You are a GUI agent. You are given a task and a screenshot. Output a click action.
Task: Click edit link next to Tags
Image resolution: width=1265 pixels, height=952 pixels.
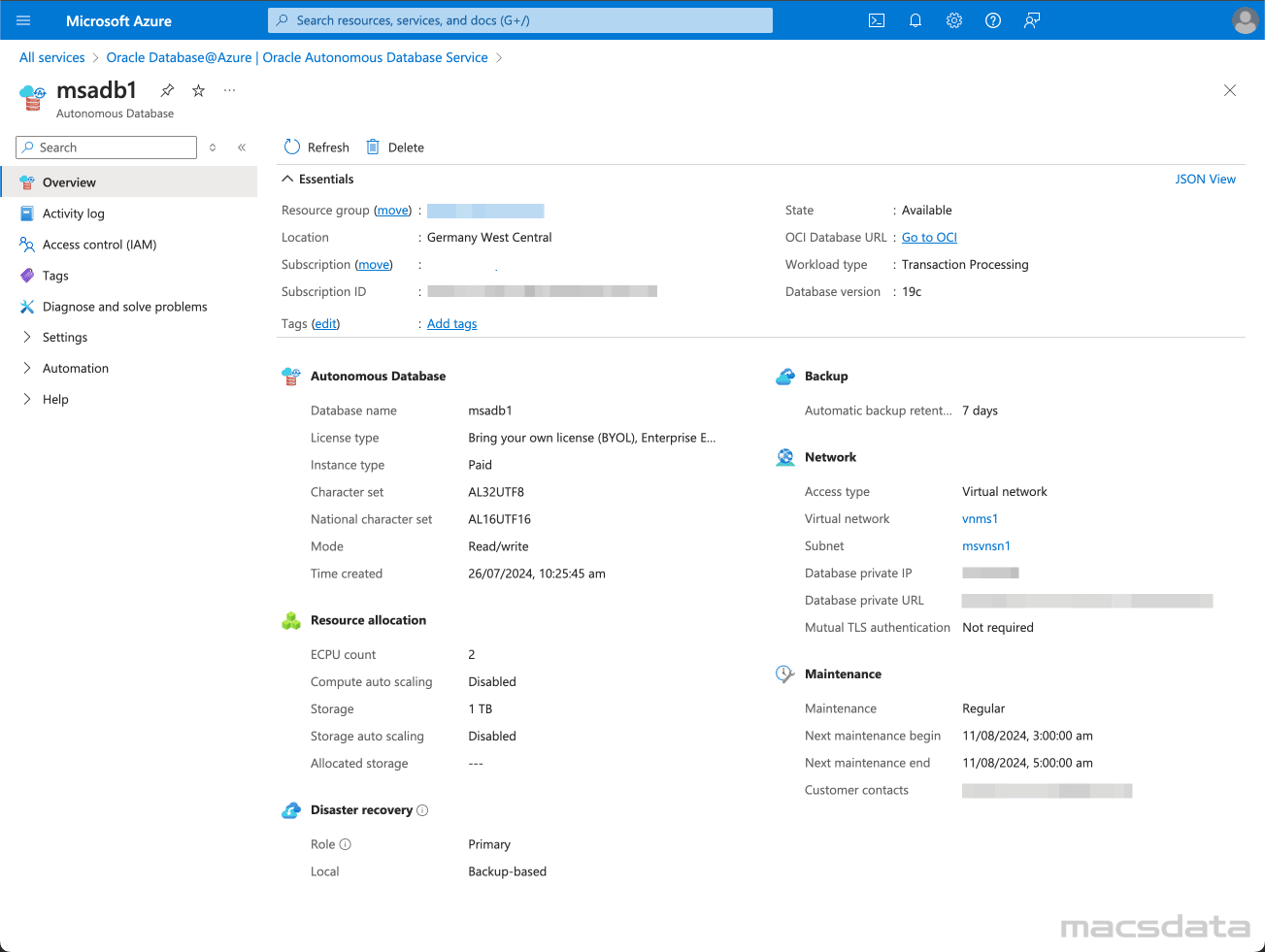[326, 323]
